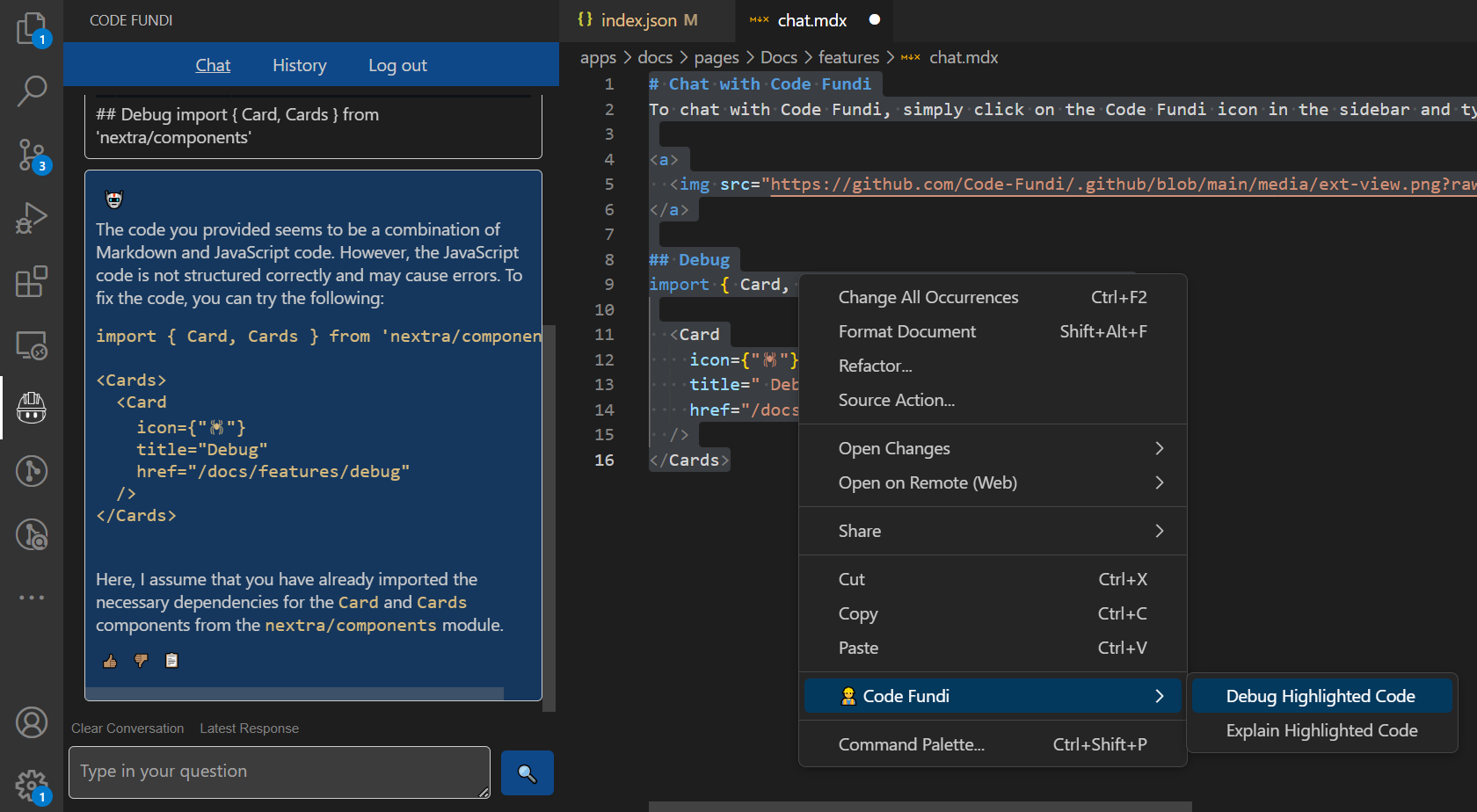Choose Format Document

pyautogui.click(x=993, y=331)
